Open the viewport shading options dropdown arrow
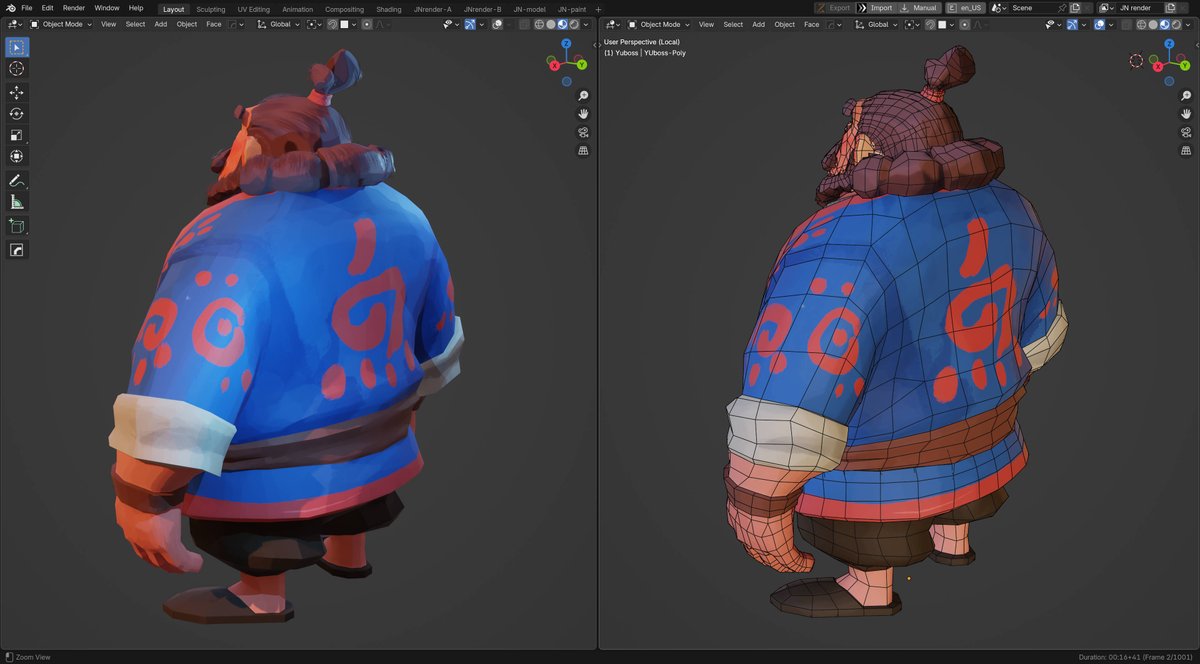The image size is (1200, 664). 586,24
